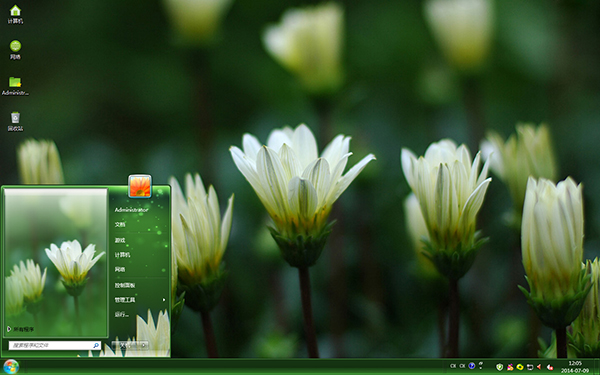600x375 pixels.
Task: Click the 关机 (Shut down) button
Action: click(126, 345)
